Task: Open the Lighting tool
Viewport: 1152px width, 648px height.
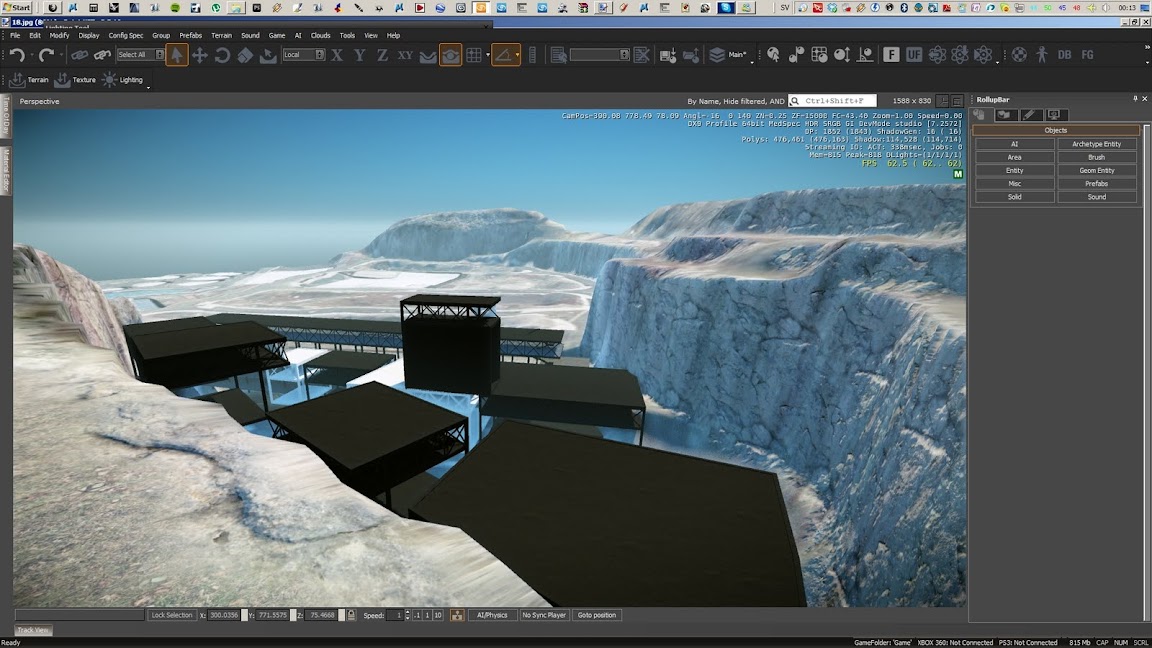Action: click(122, 80)
